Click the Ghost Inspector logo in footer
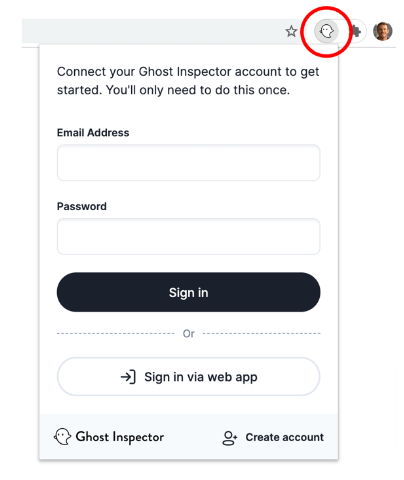This screenshot has width=404, height=480. pyautogui.click(x=62, y=437)
